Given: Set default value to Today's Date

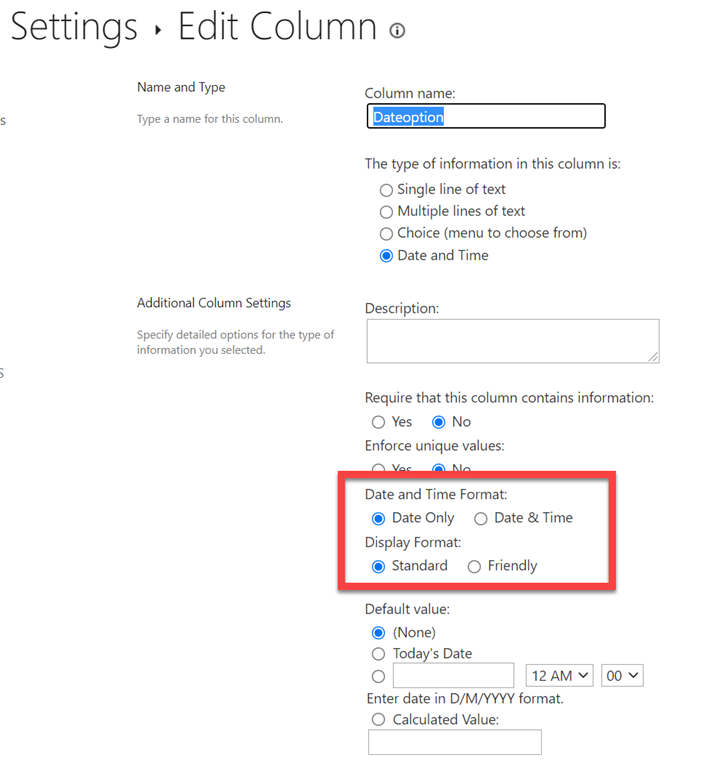Looking at the screenshot, I should [378, 654].
